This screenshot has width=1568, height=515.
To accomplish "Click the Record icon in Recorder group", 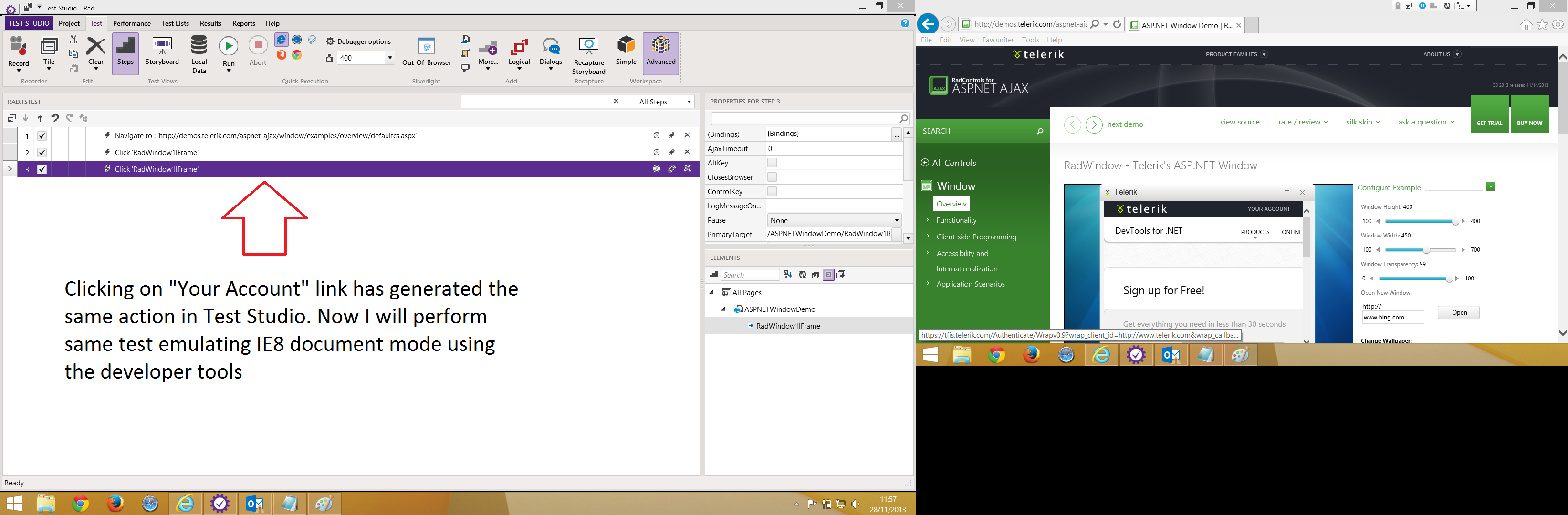I will [x=18, y=47].
